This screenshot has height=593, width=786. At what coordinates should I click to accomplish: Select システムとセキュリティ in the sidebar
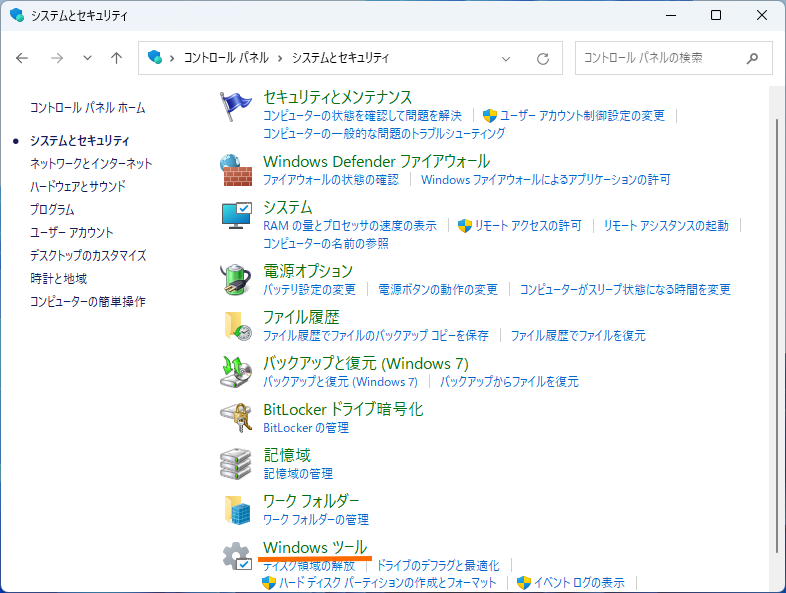[x=80, y=140]
